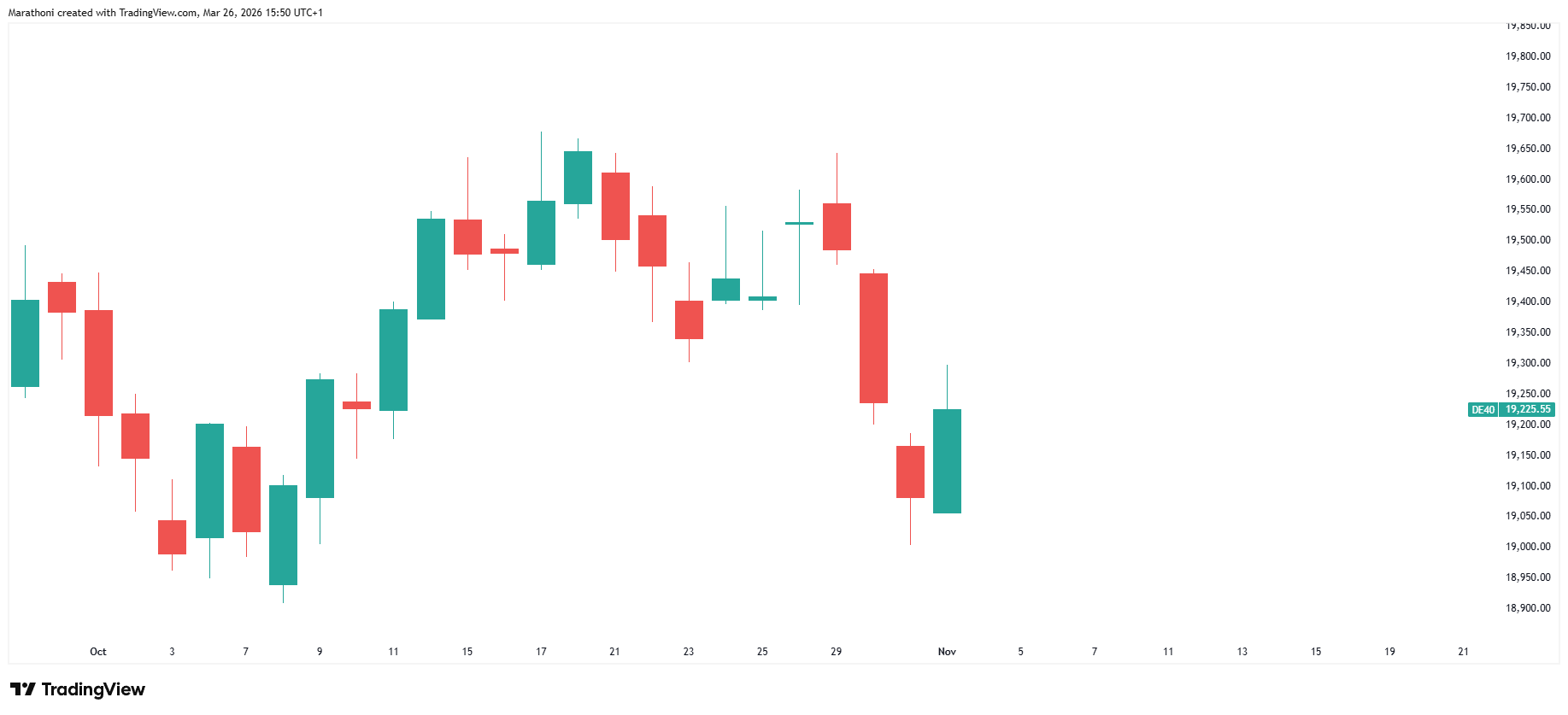Image resolution: width=1568 pixels, height=715 pixels.
Task: Click the rightmost green candle
Action: pyautogui.click(x=947, y=461)
